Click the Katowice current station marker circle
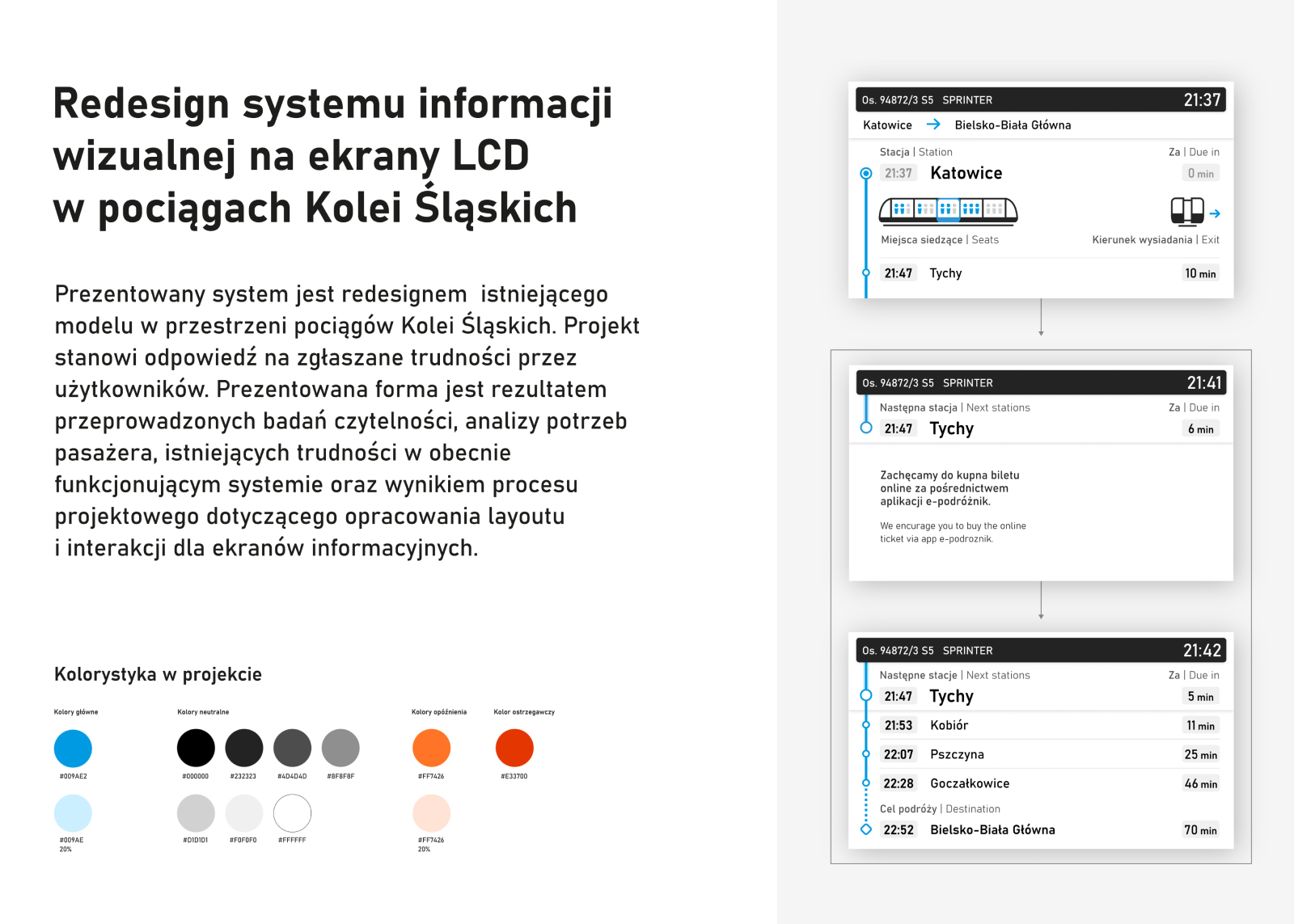Screen dimensions: 1294x924 tap(866, 173)
